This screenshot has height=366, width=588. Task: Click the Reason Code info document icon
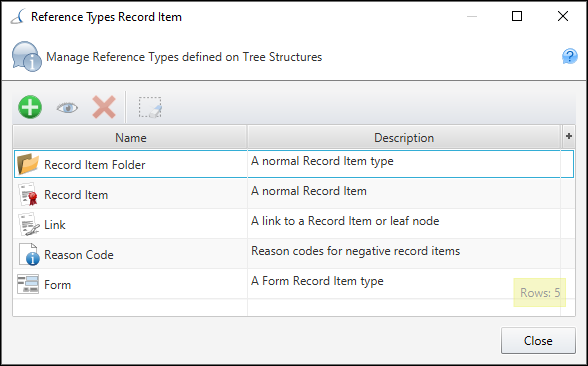29,254
